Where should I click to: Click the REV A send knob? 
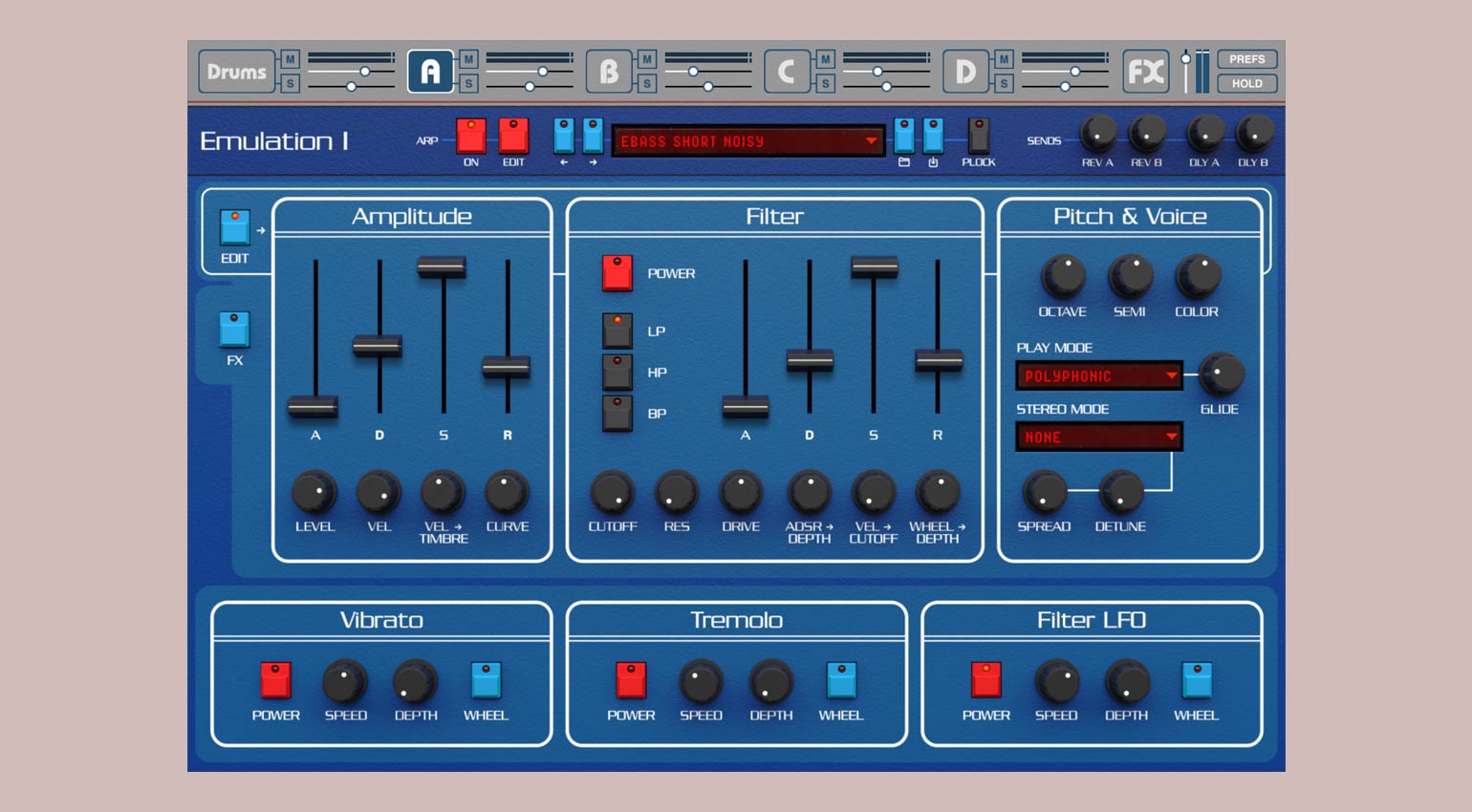click(x=1097, y=134)
